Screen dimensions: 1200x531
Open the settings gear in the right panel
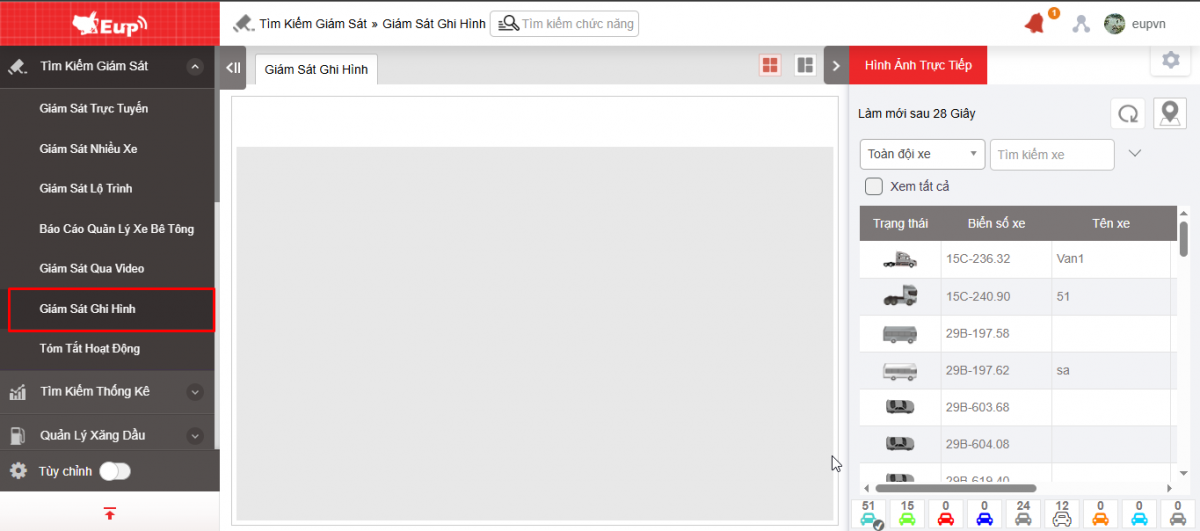(x=1171, y=60)
